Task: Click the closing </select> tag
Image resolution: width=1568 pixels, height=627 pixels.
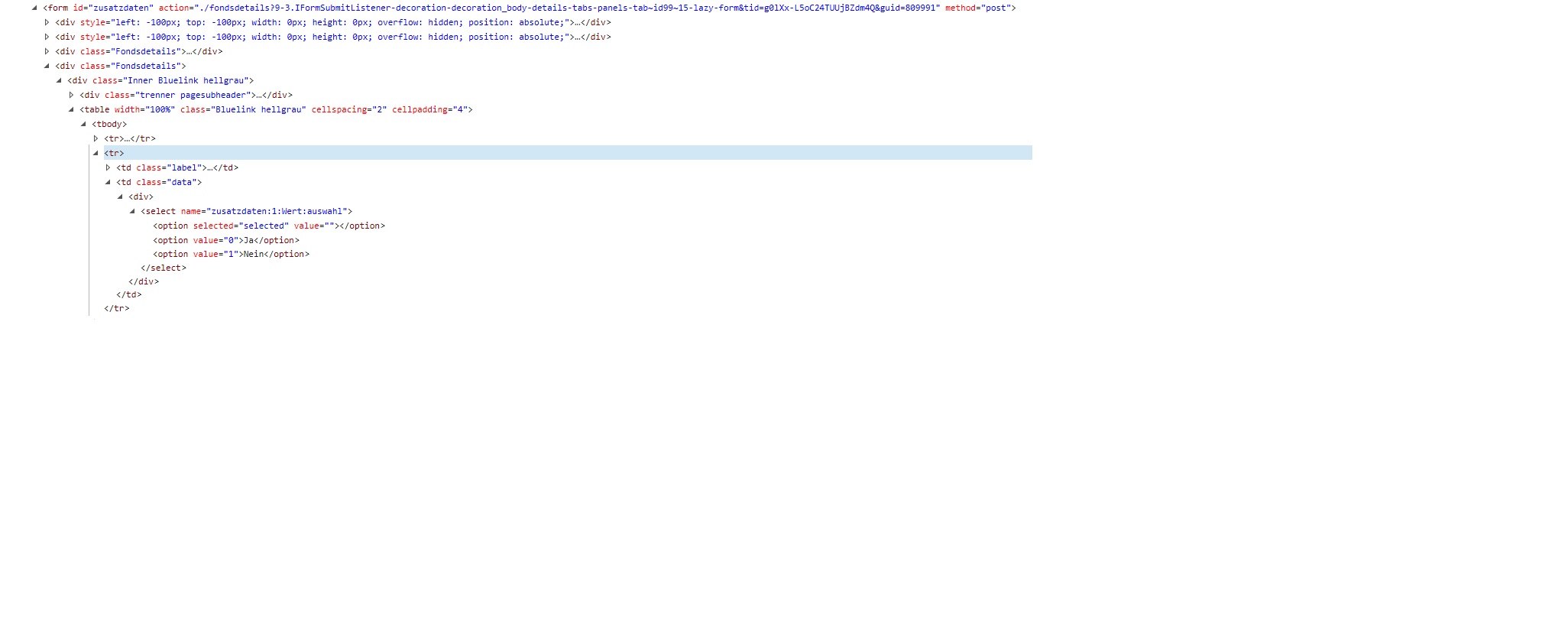Action: (x=163, y=268)
